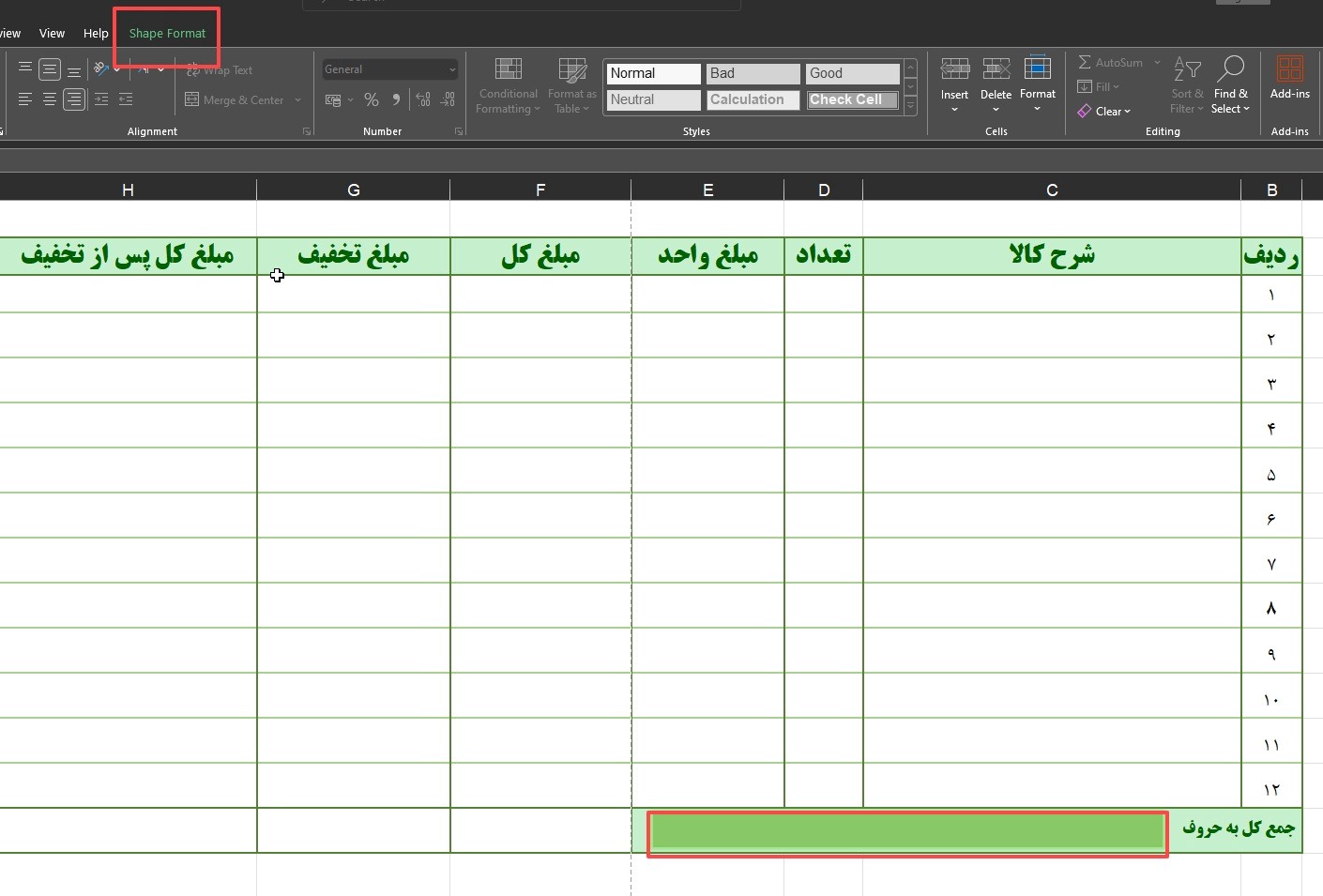1323x896 pixels.
Task: Select column E header
Action: click(707, 190)
